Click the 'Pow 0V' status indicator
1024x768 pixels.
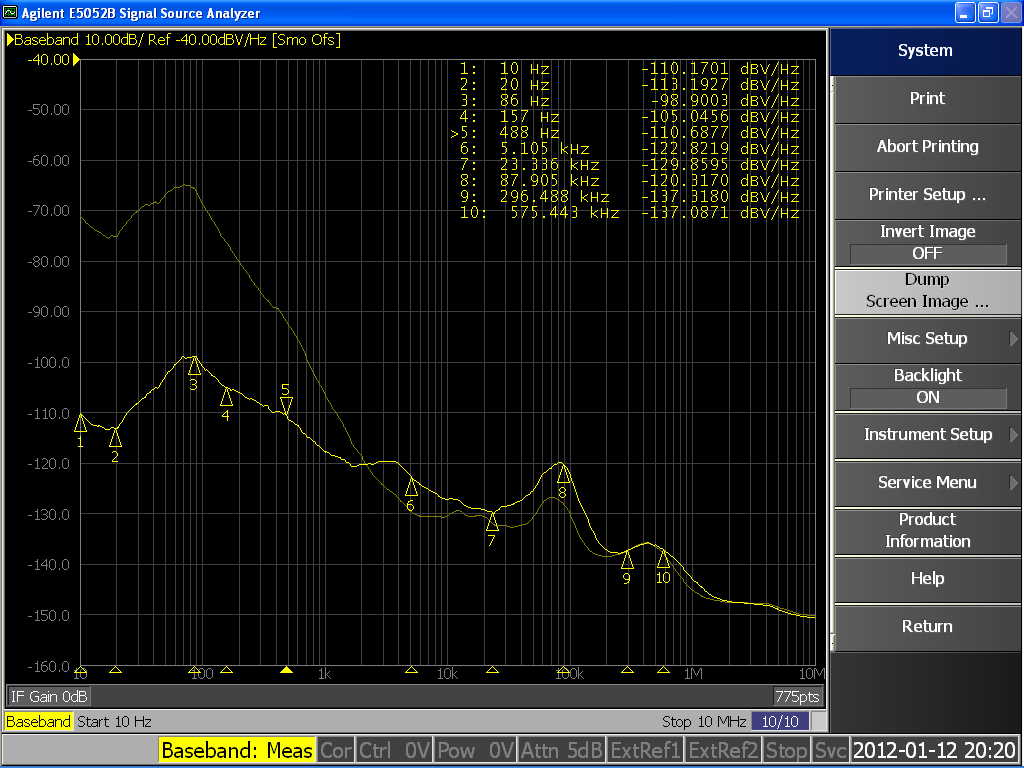tap(476, 750)
